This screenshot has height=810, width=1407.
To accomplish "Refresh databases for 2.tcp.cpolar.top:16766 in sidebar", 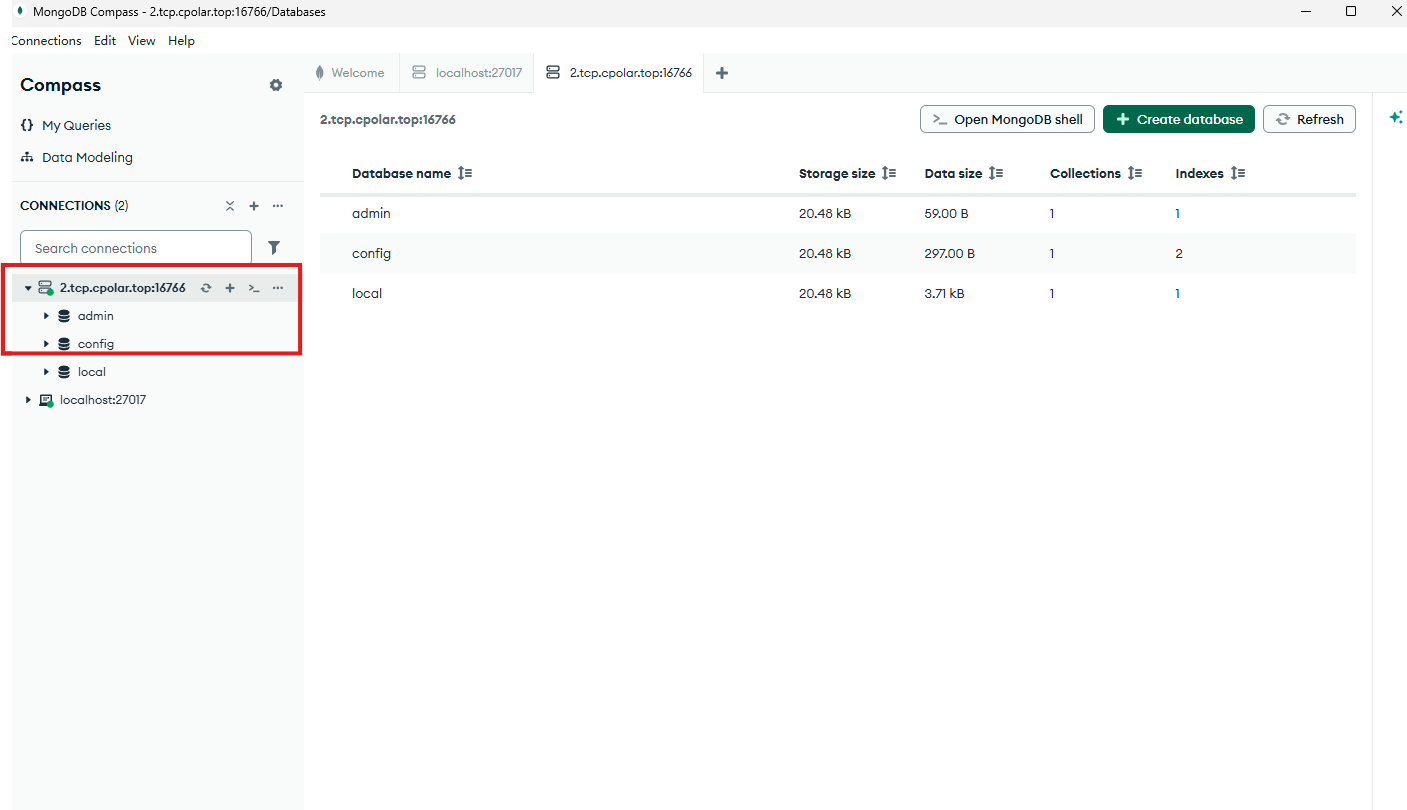I will 206,288.
